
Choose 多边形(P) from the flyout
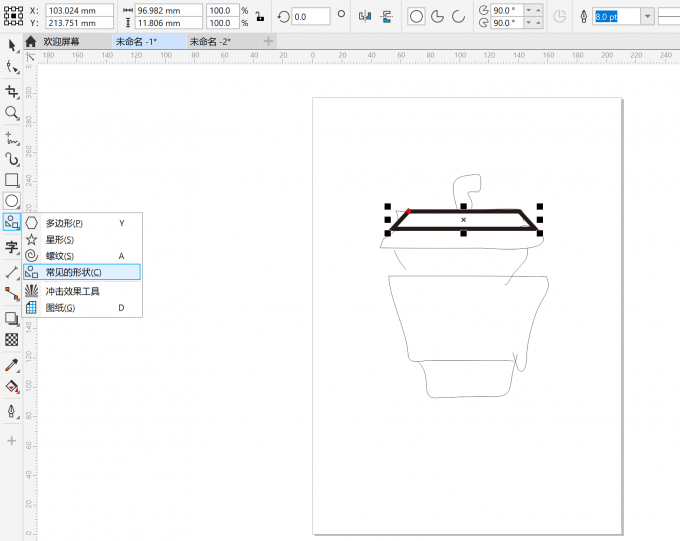[x=64, y=223]
